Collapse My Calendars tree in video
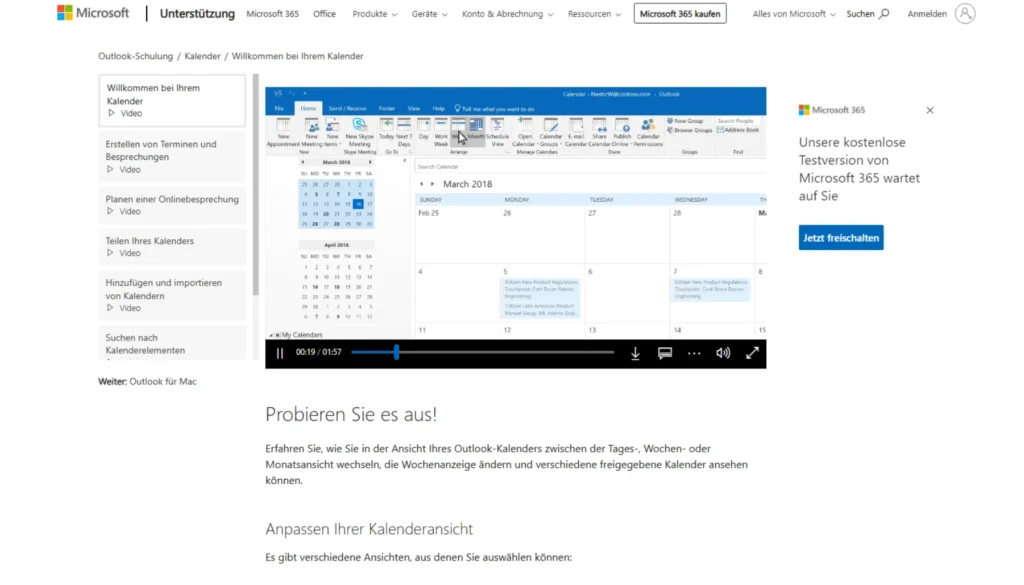This screenshot has width=1024, height=585. tap(271, 335)
